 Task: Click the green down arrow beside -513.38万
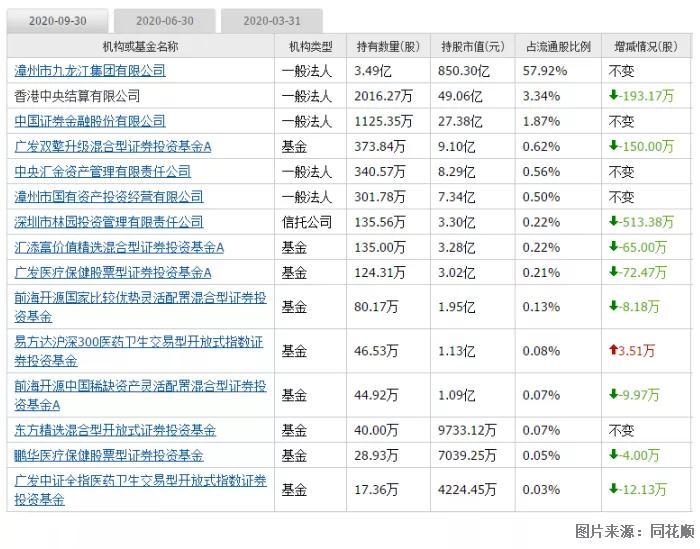point(613,221)
